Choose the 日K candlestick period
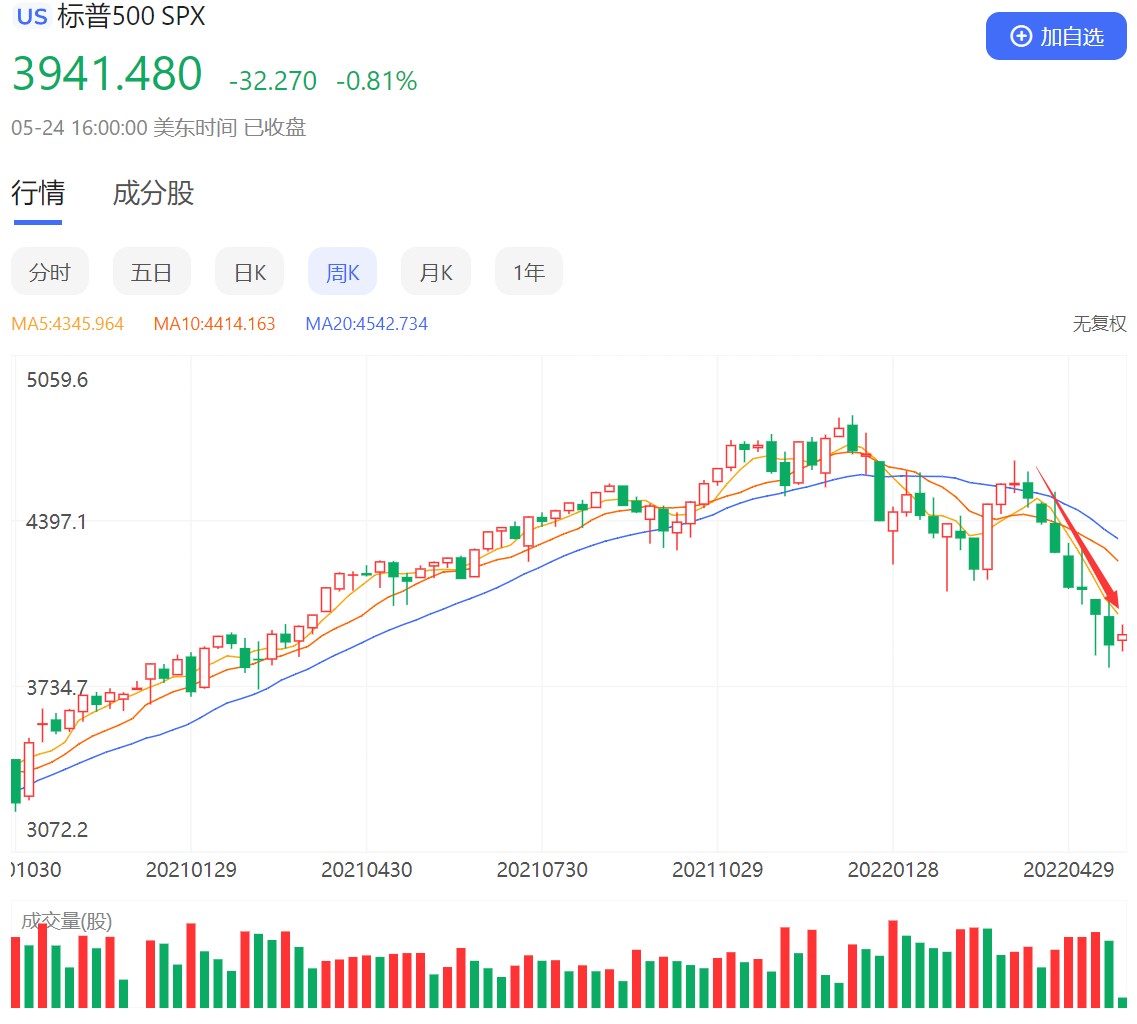The width and height of the screenshot is (1137, 1024). coord(249,272)
